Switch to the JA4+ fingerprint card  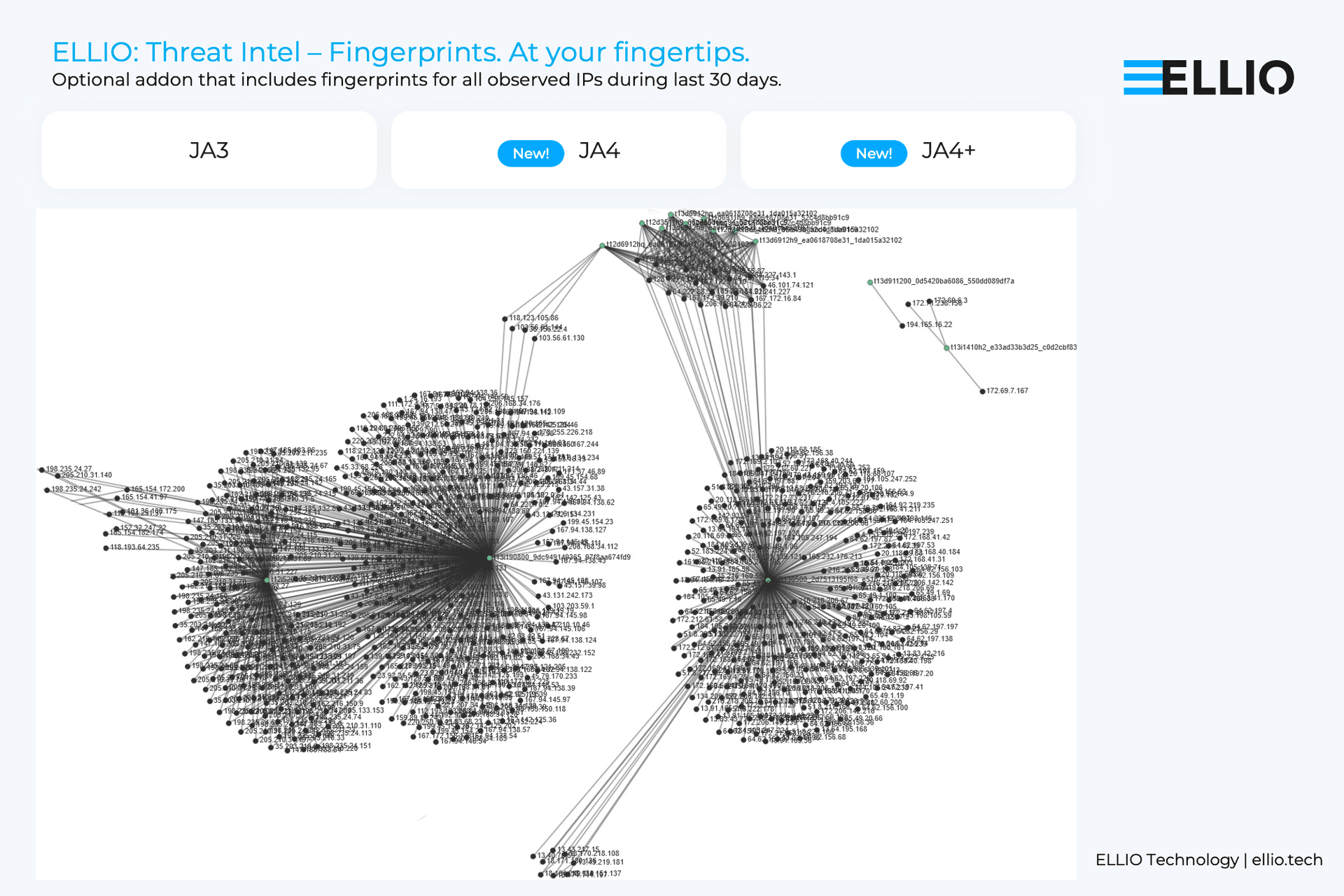[x=908, y=150]
